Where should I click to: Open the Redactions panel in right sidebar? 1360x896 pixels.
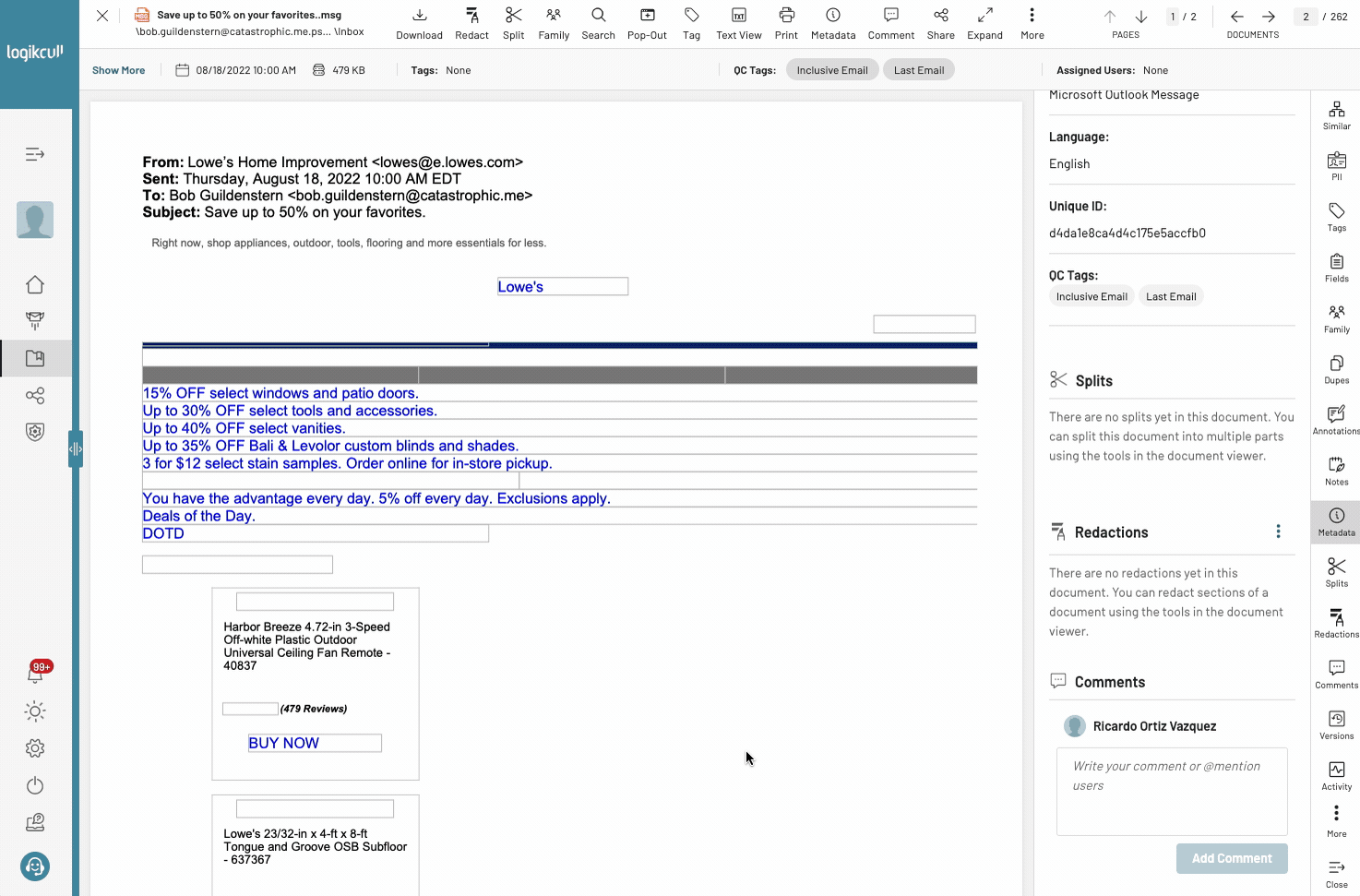[1336, 623]
